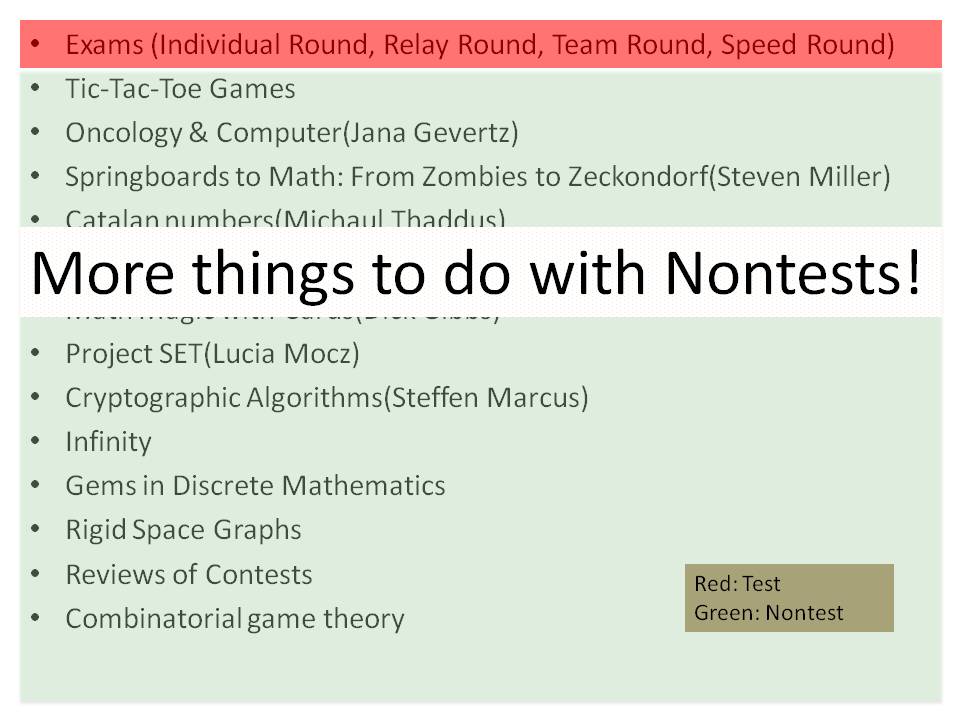Select the Combinatorial game theory line
This screenshot has height=720, width=960.
(x=234, y=619)
